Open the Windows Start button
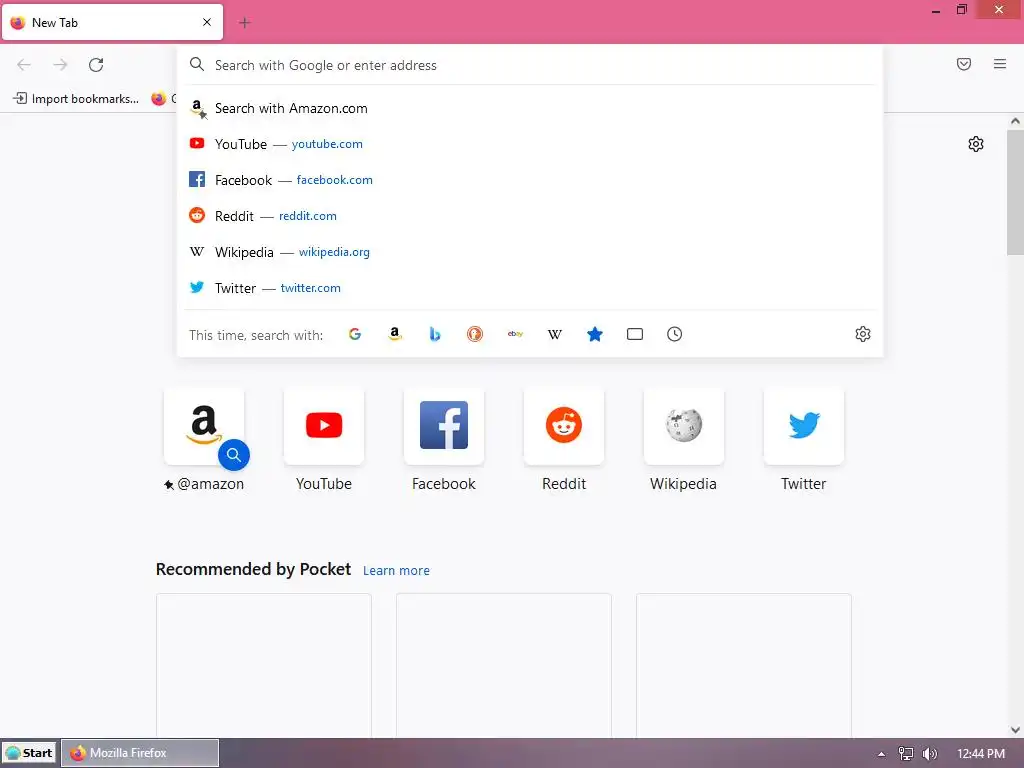The height and width of the screenshot is (768, 1024). click(x=29, y=753)
